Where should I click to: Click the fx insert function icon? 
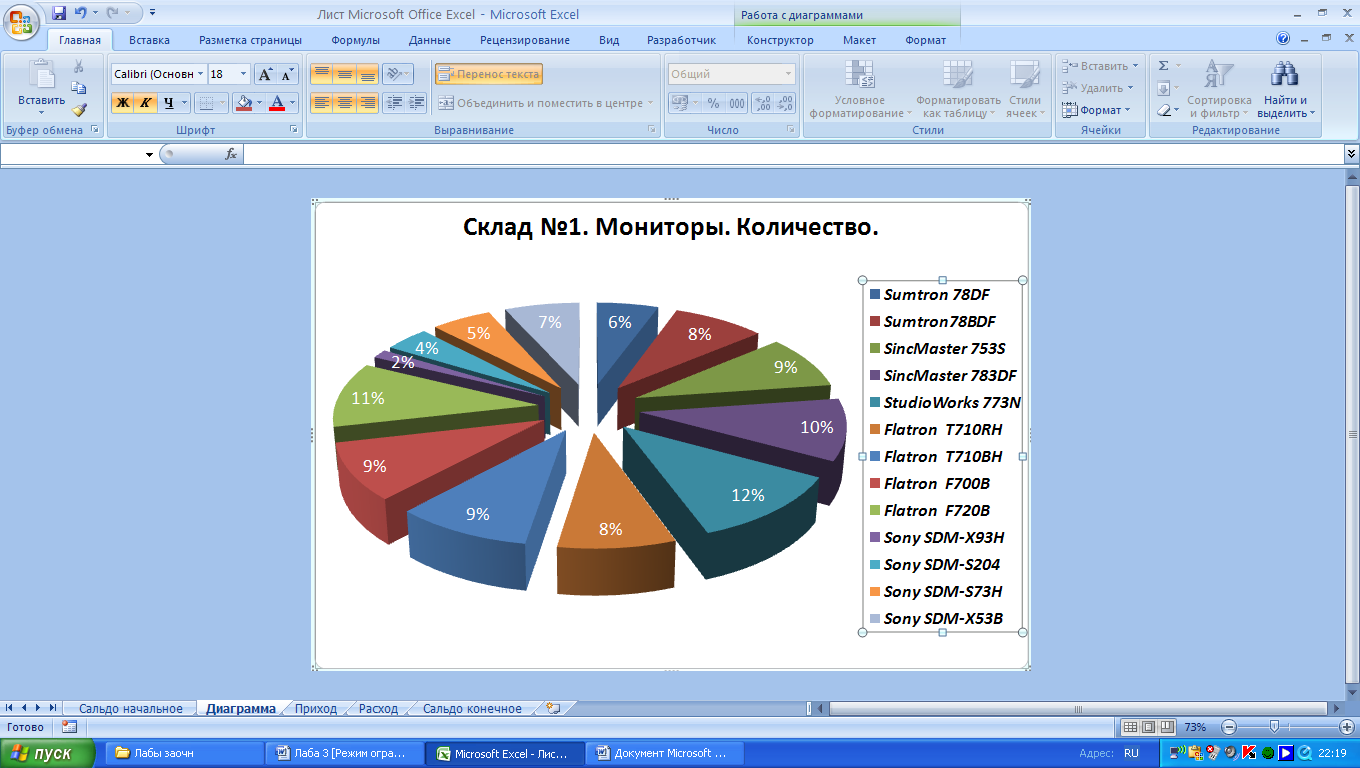pos(230,154)
